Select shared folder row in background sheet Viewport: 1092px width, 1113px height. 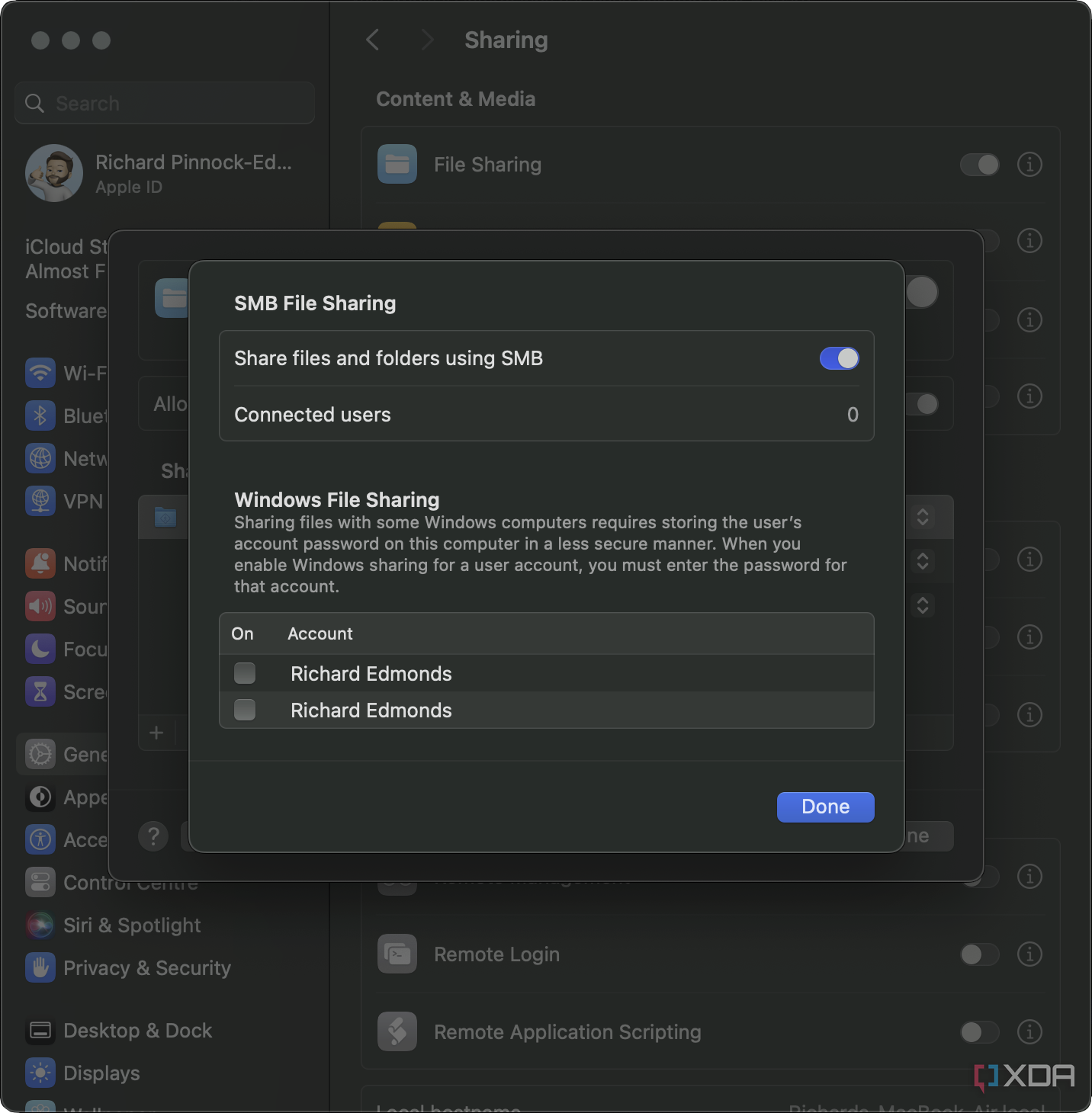coord(163,517)
